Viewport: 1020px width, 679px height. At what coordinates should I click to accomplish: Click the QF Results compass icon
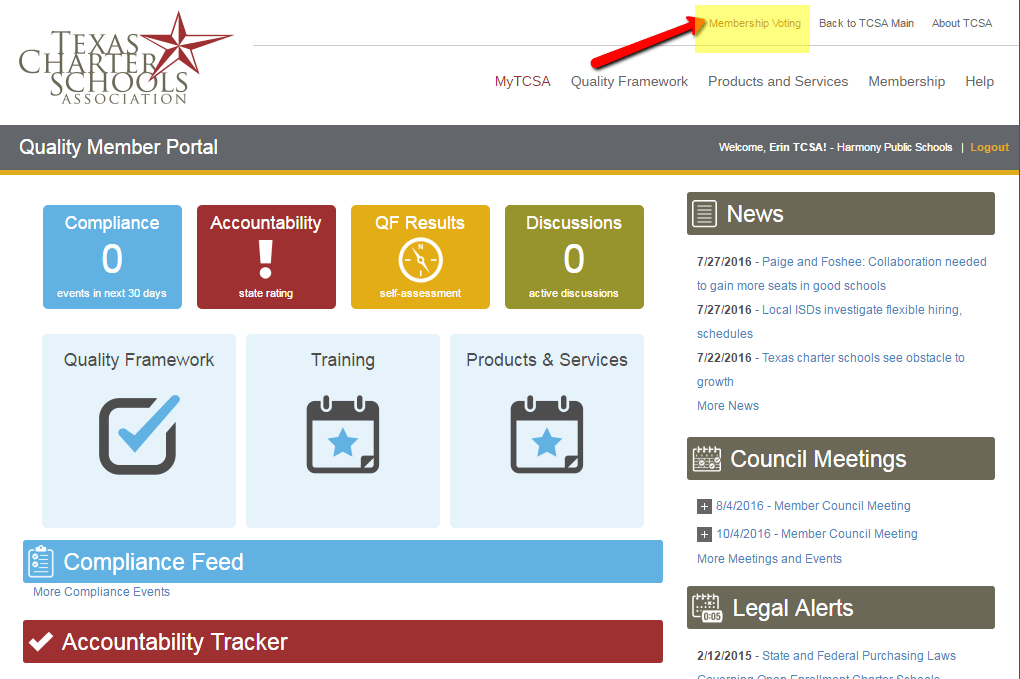pyautogui.click(x=420, y=260)
